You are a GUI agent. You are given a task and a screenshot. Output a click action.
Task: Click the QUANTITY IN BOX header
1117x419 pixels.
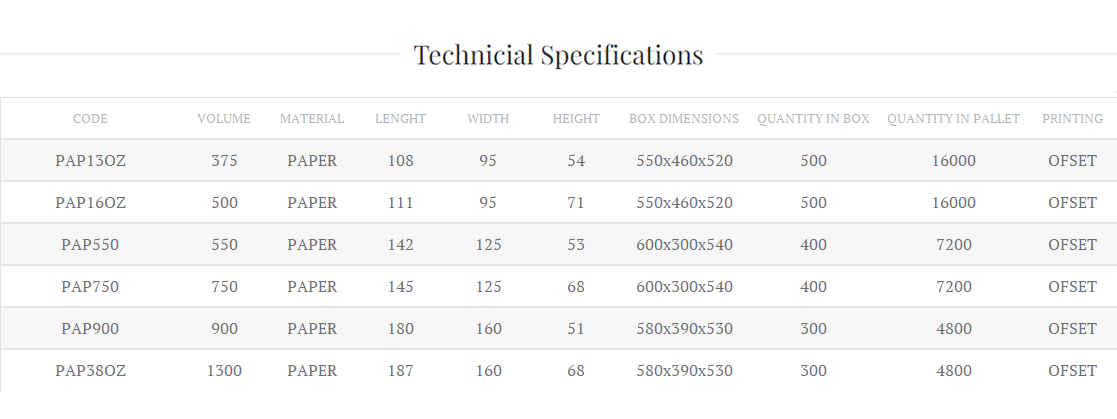click(813, 119)
